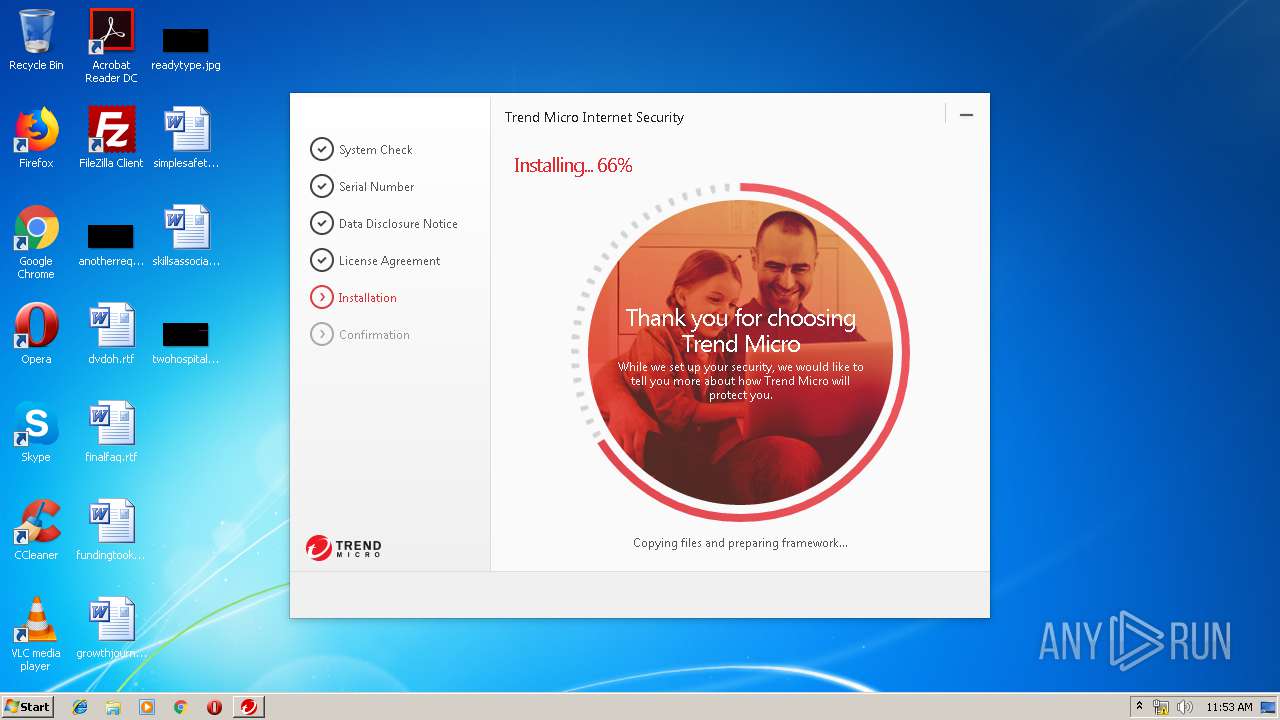Open anotherreq... file on desktop
The width and height of the screenshot is (1280, 720).
[111, 245]
